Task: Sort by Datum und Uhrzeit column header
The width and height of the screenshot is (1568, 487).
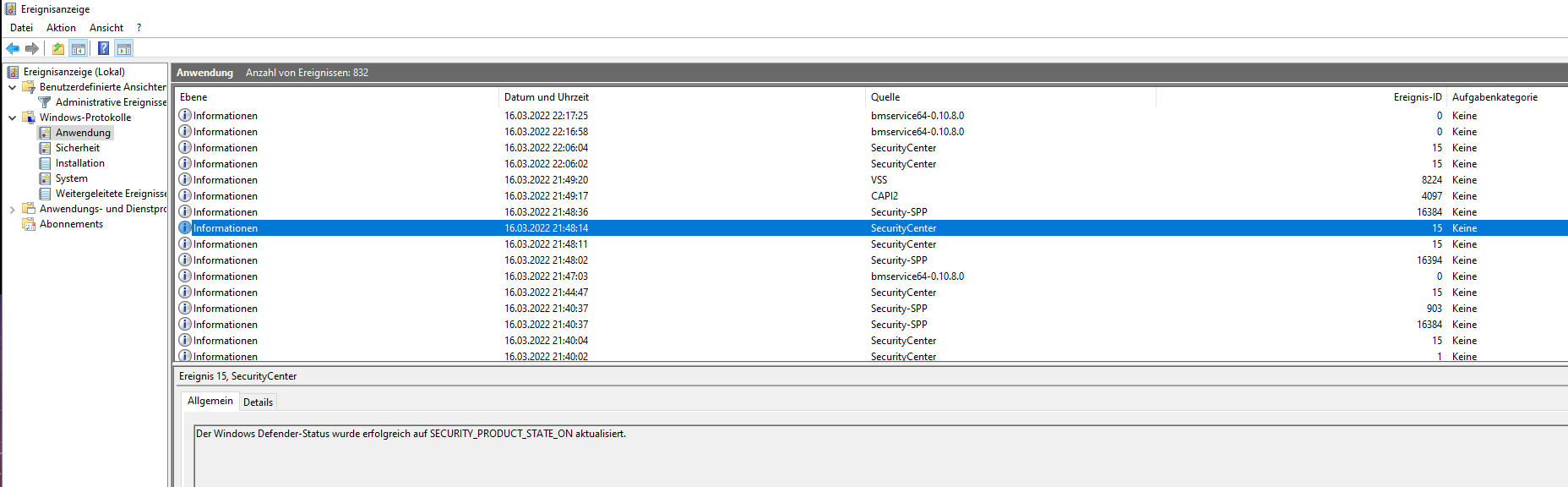Action: tap(682, 97)
